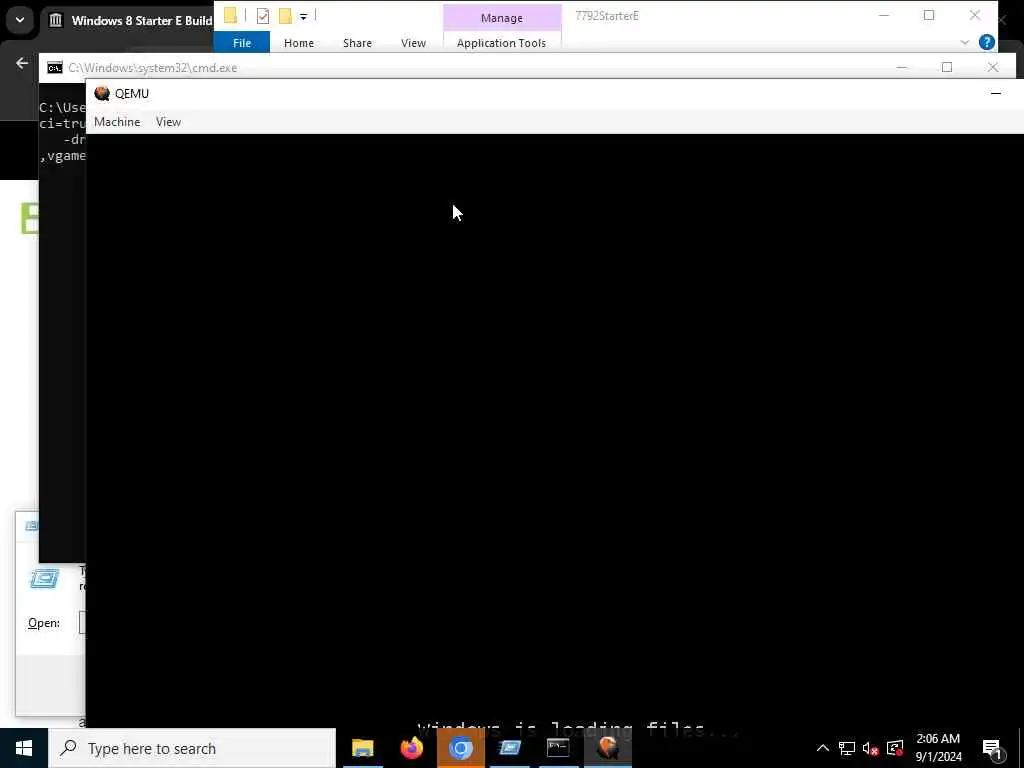Switch to QEMU on the taskbar

[x=607, y=748]
